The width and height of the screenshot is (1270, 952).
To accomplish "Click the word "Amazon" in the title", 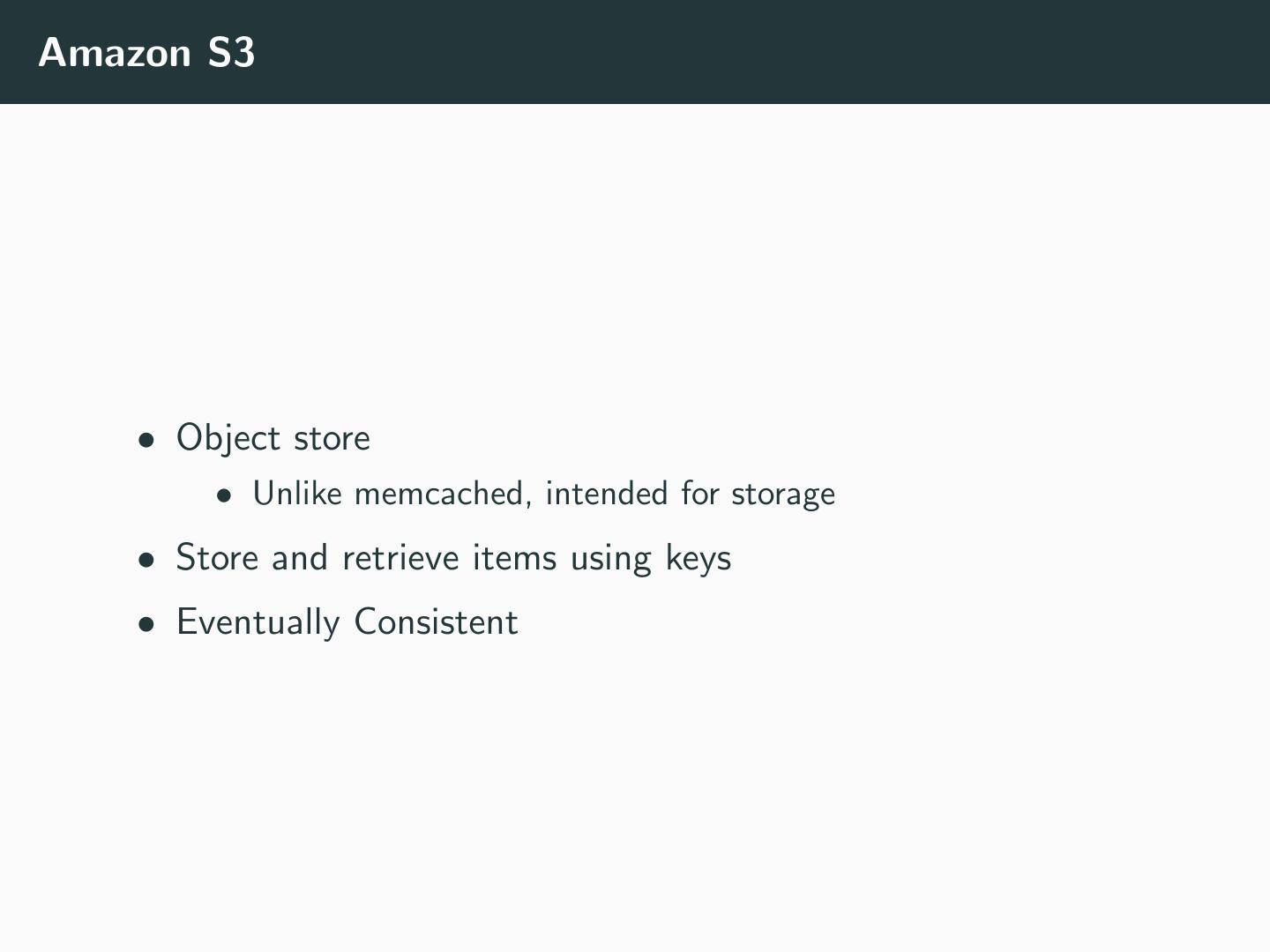I will 115,53.
